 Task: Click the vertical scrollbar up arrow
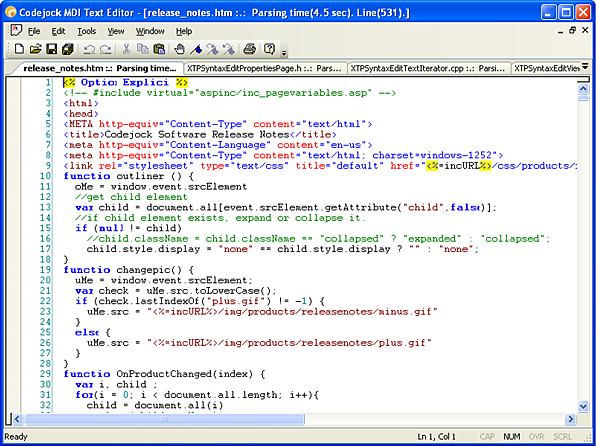coord(583,89)
